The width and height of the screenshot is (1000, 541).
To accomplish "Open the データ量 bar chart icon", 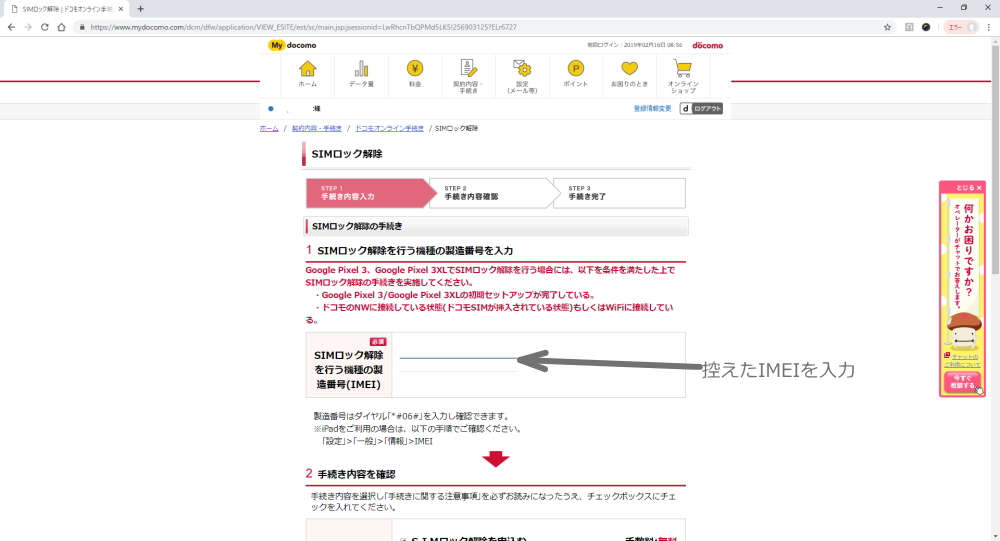I will click(x=361, y=68).
